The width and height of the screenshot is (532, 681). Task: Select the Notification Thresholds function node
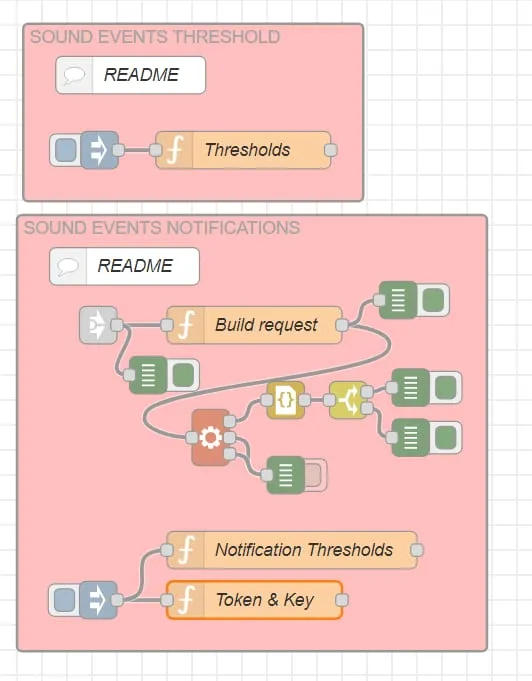pyautogui.click(x=292, y=550)
